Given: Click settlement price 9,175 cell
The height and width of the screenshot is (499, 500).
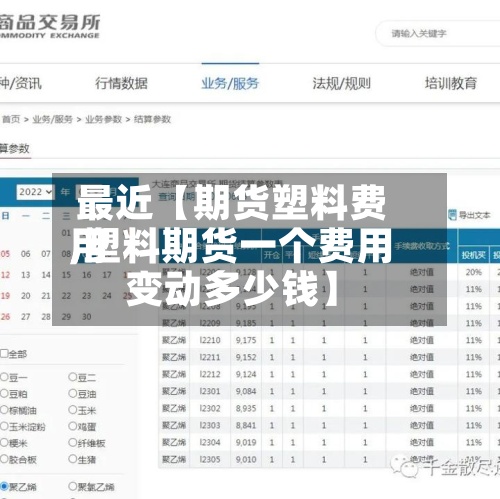Looking at the screenshot, I should click(246, 340).
